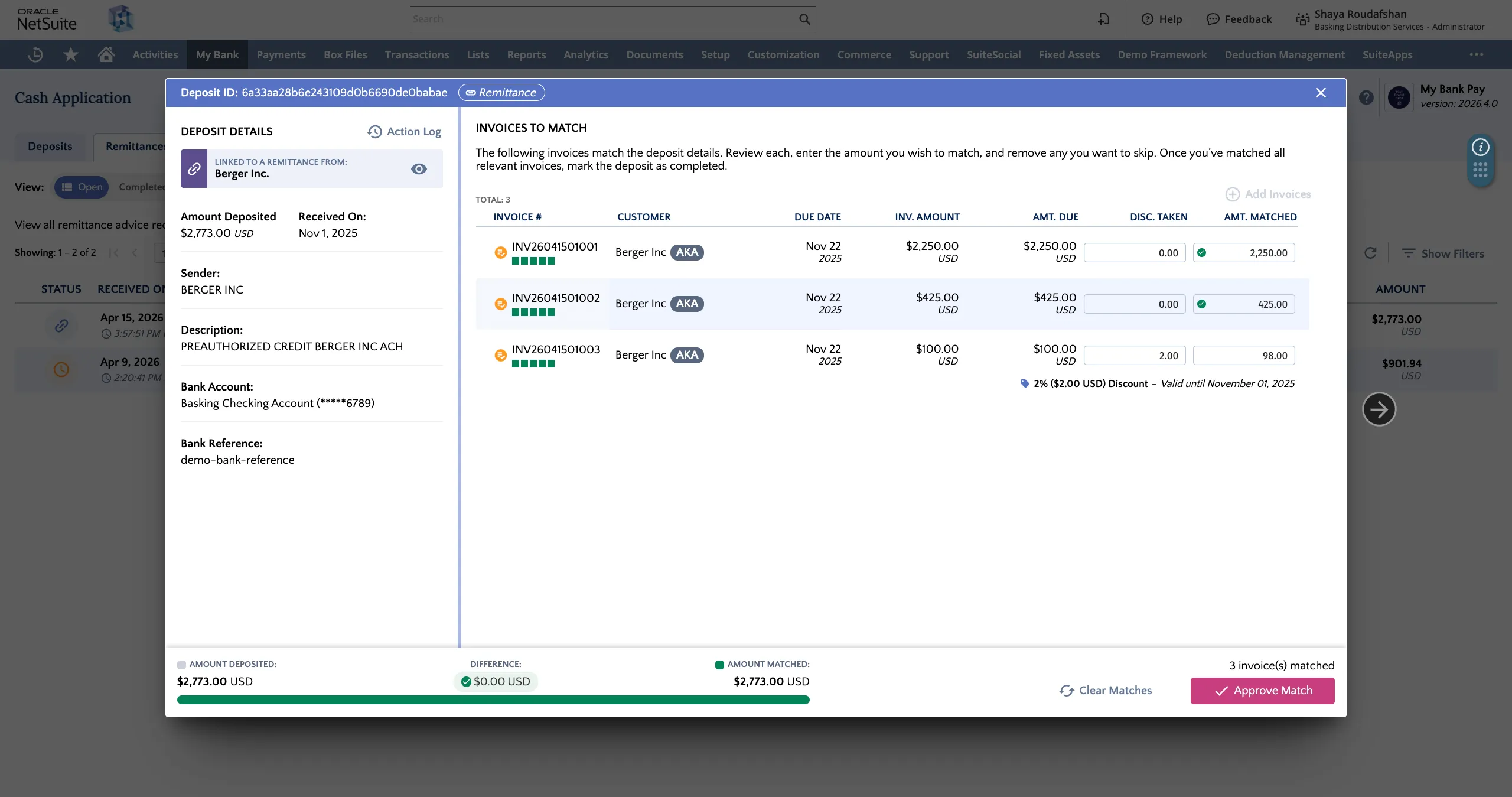
Task: Click the floating info icon
Action: 1480,147
